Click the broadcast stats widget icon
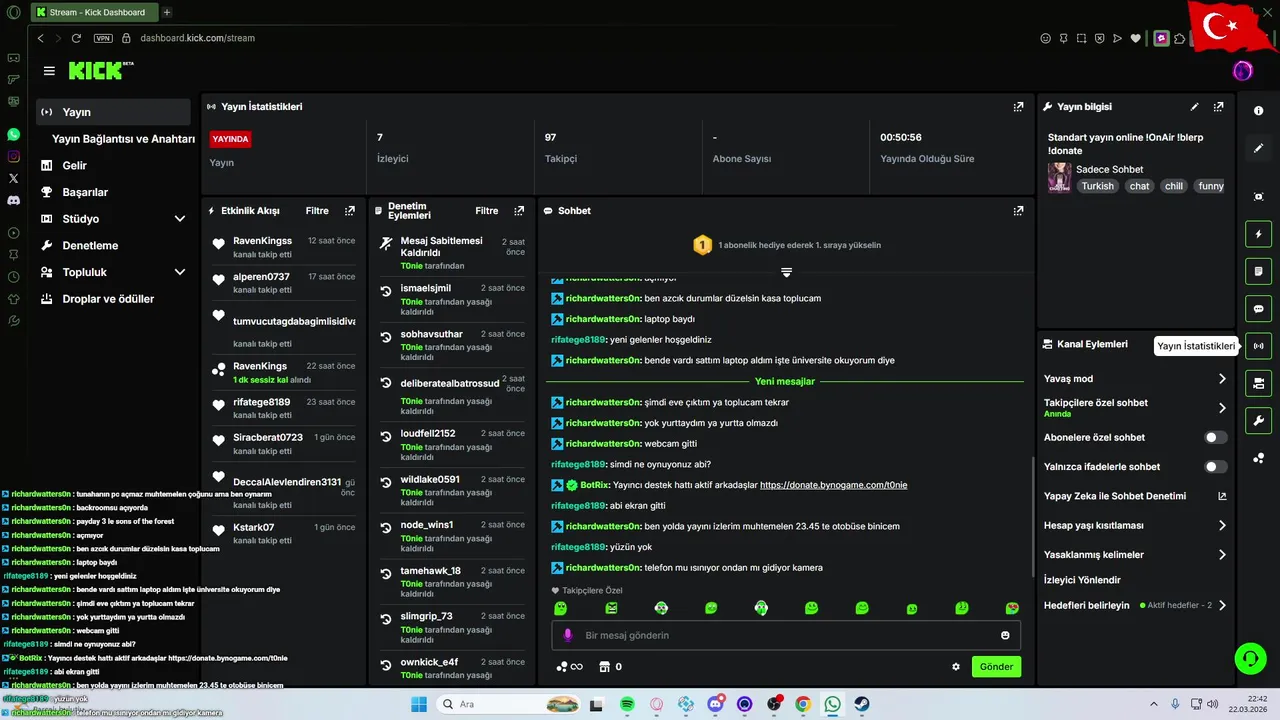 [x=1258, y=346]
